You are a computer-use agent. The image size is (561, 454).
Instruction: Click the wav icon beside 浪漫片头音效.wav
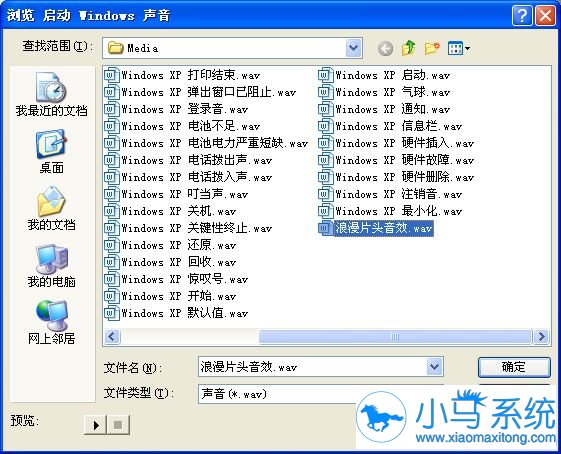point(325,228)
